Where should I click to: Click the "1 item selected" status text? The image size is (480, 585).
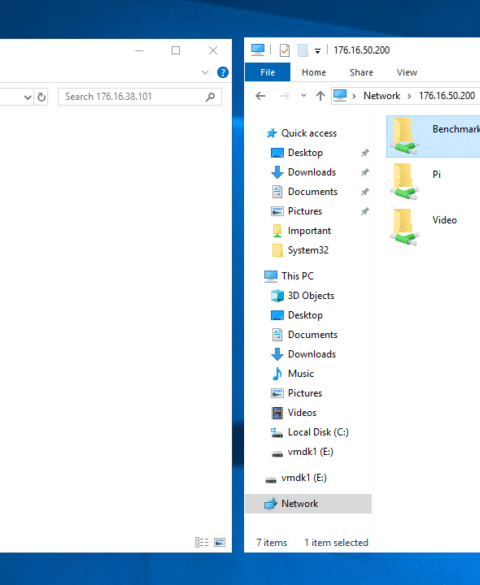(336, 542)
